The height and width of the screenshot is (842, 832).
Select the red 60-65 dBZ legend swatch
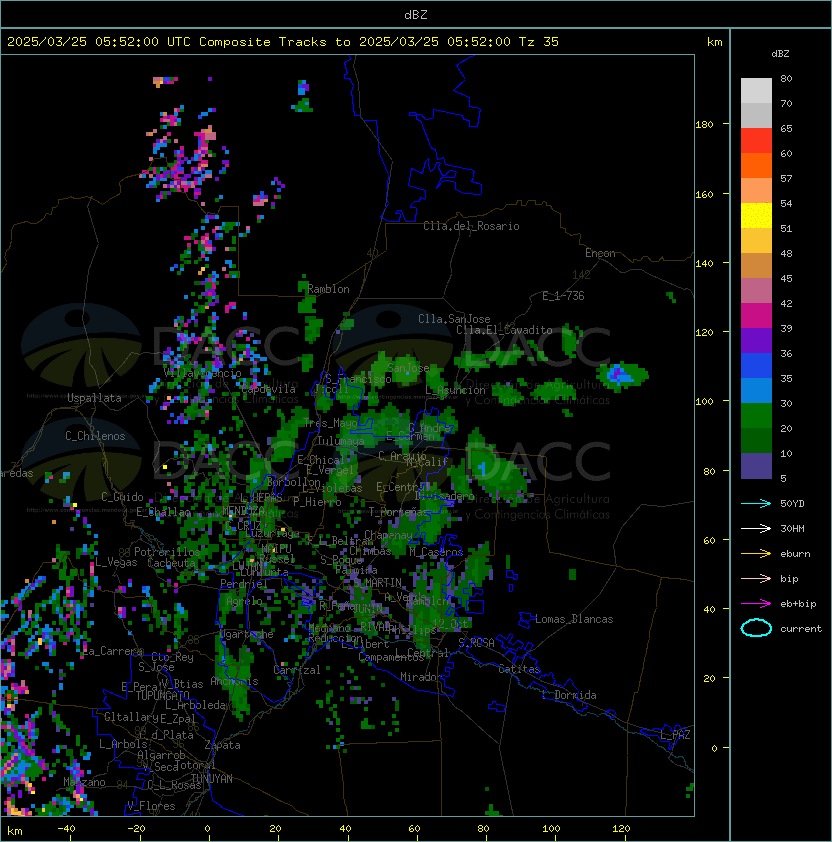[x=756, y=141]
